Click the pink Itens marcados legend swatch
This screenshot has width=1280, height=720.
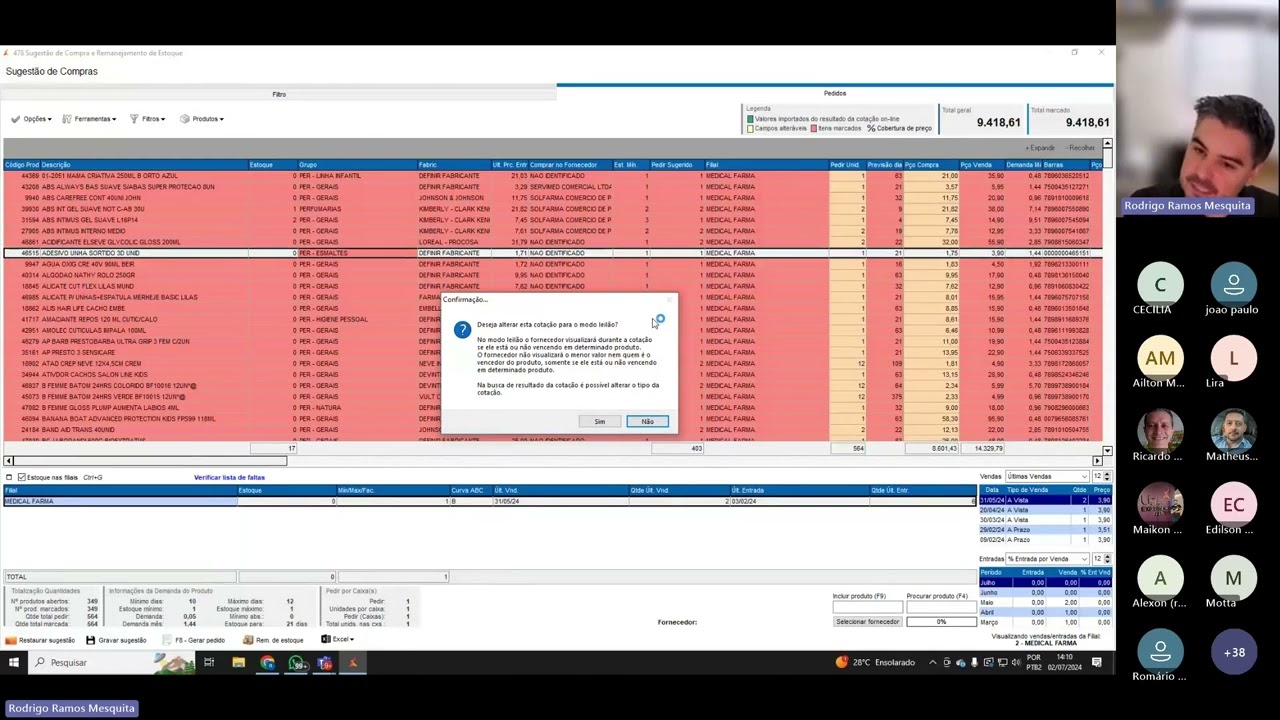coord(814,128)
